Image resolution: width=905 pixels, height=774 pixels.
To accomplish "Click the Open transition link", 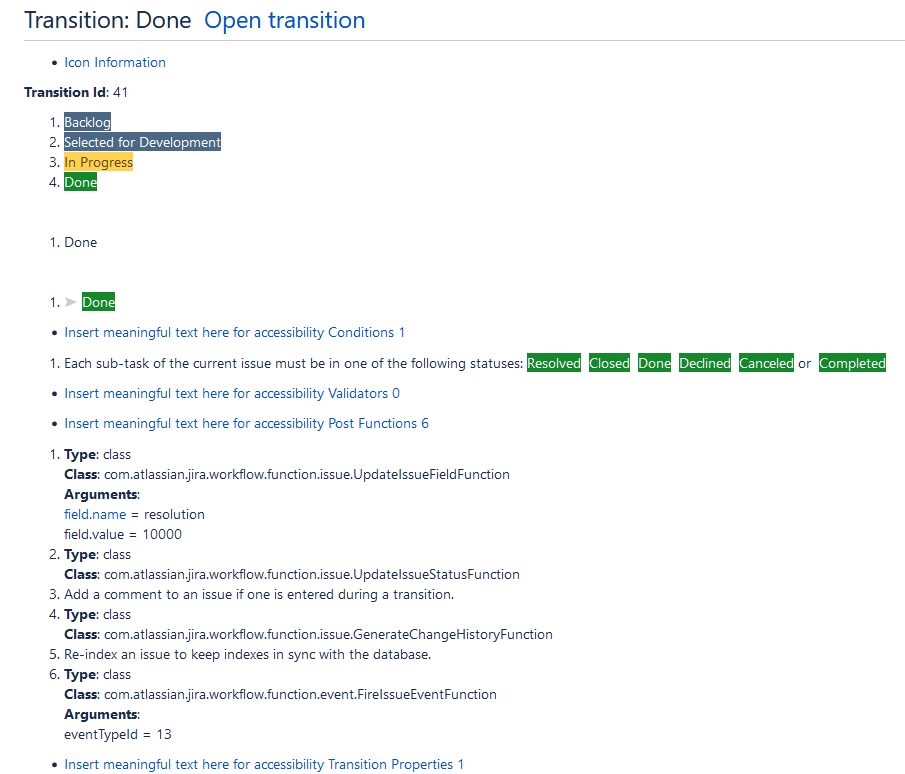I will click(284, 20).
